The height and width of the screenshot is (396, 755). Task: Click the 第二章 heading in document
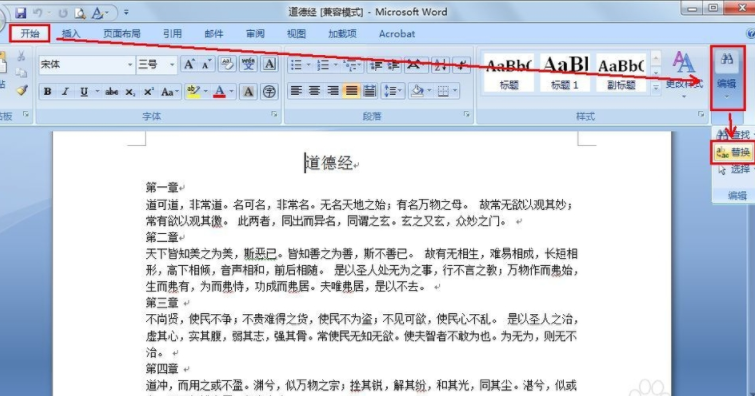click(x=162, y=237)
